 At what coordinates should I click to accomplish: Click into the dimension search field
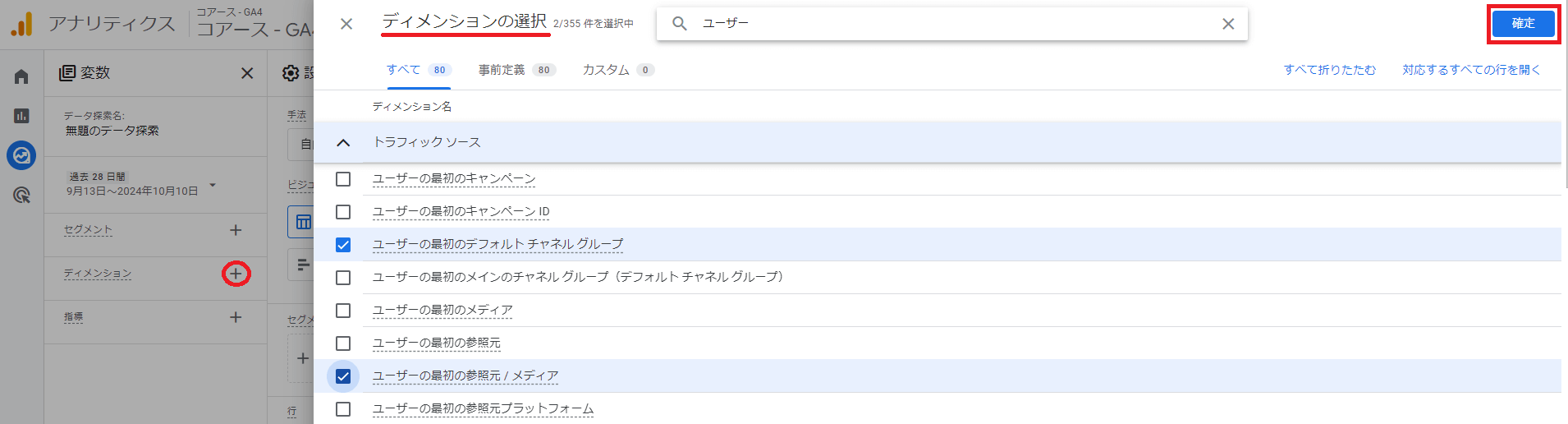point(952,24)
